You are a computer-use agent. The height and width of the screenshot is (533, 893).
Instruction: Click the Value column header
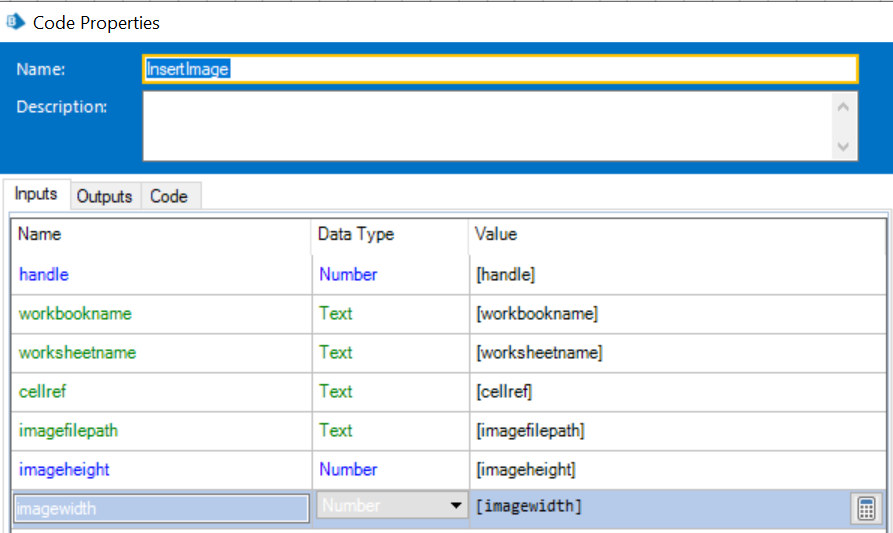(496, 234)
